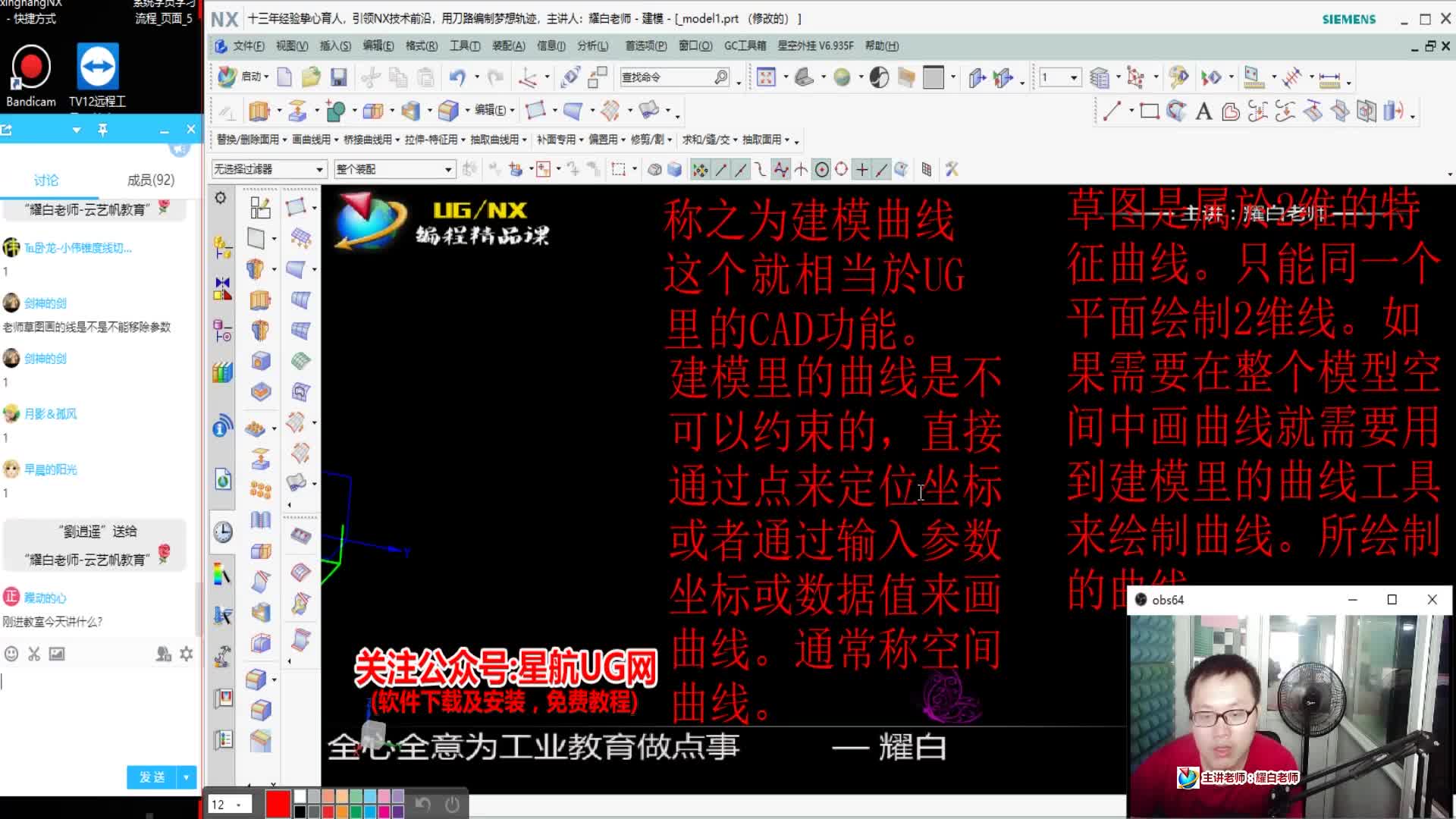Click the resource bar settings gear
The image size is (1456, 819).
pos(221,198)
